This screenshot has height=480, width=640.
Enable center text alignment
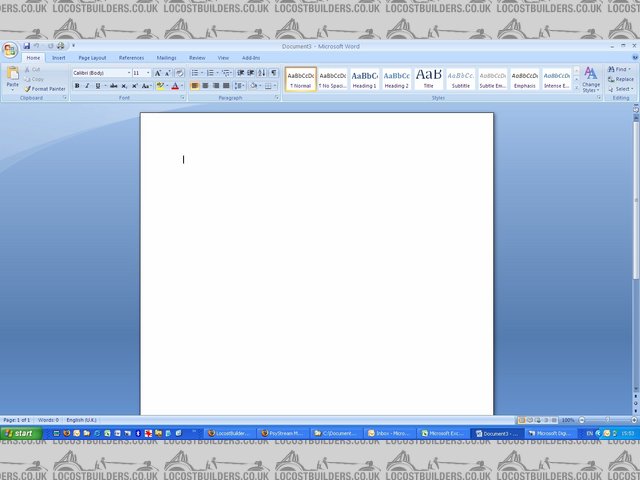206,86
